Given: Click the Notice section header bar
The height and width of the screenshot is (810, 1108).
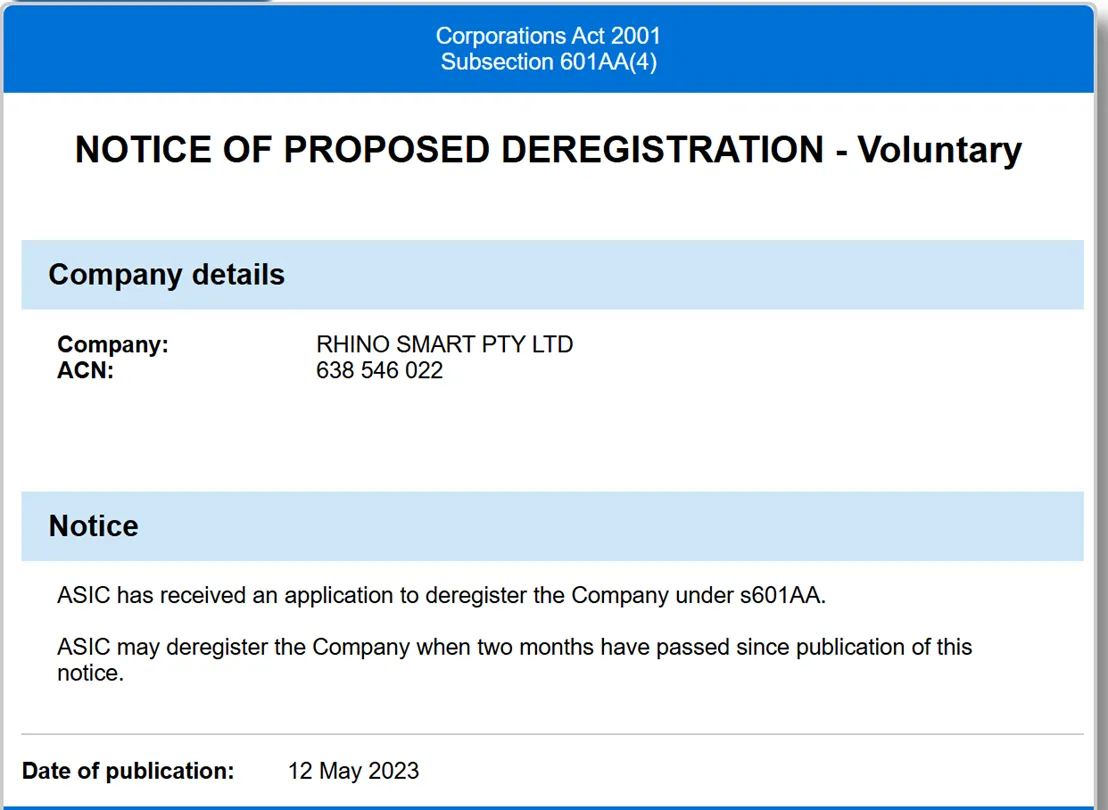Looking at the screenshot, I should 553,526.
